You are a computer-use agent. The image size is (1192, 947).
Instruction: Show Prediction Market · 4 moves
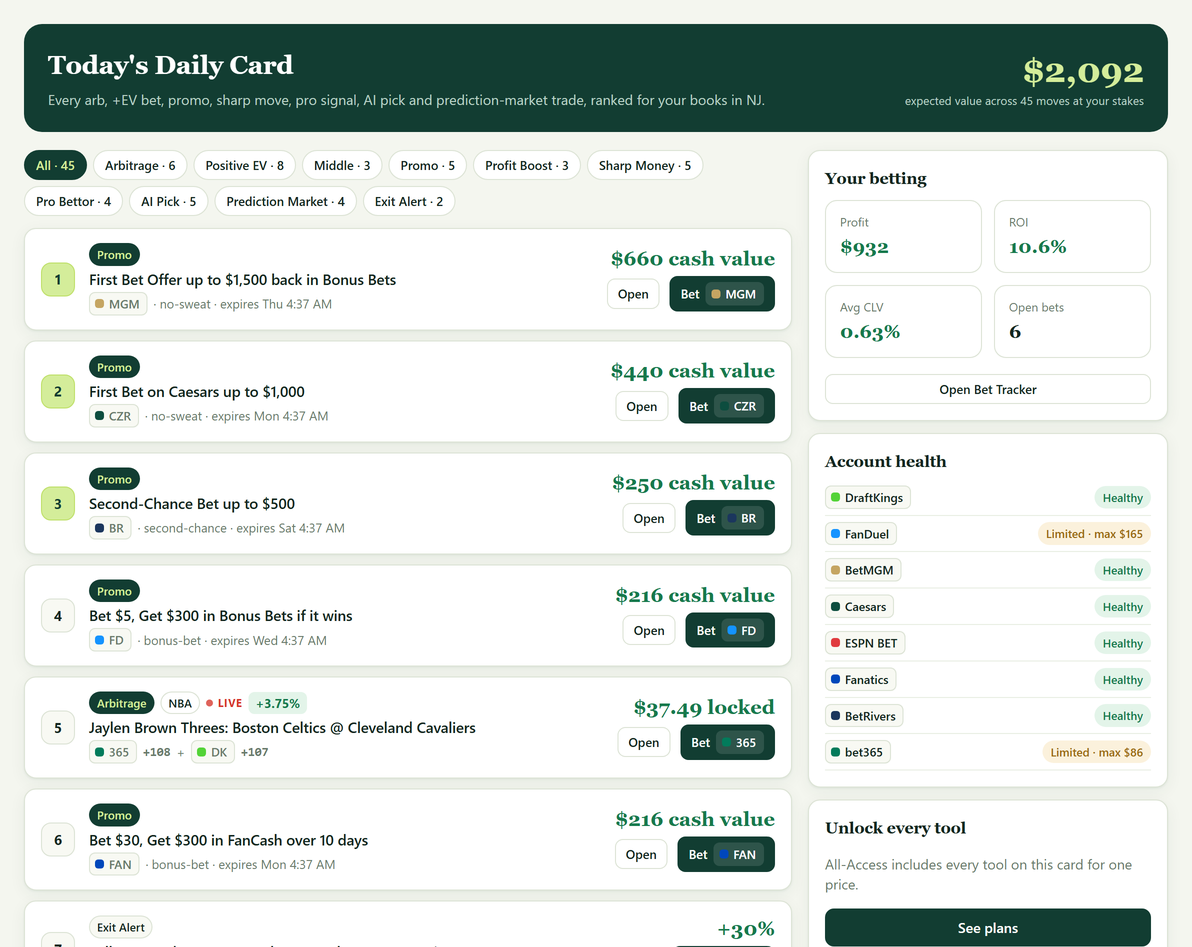(x=285, y=201)
